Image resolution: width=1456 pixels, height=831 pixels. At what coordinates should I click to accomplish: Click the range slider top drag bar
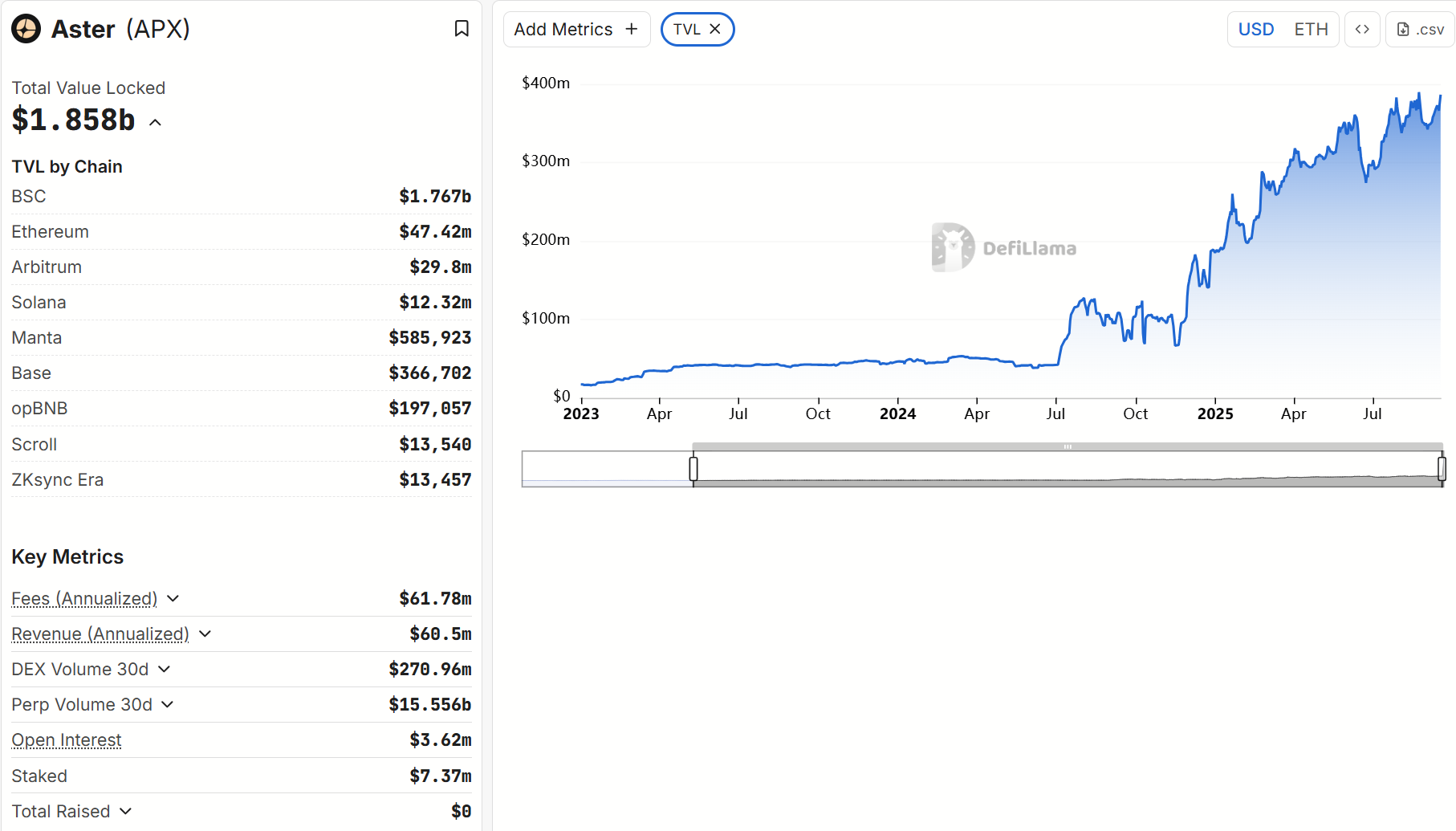[1068, 446]
